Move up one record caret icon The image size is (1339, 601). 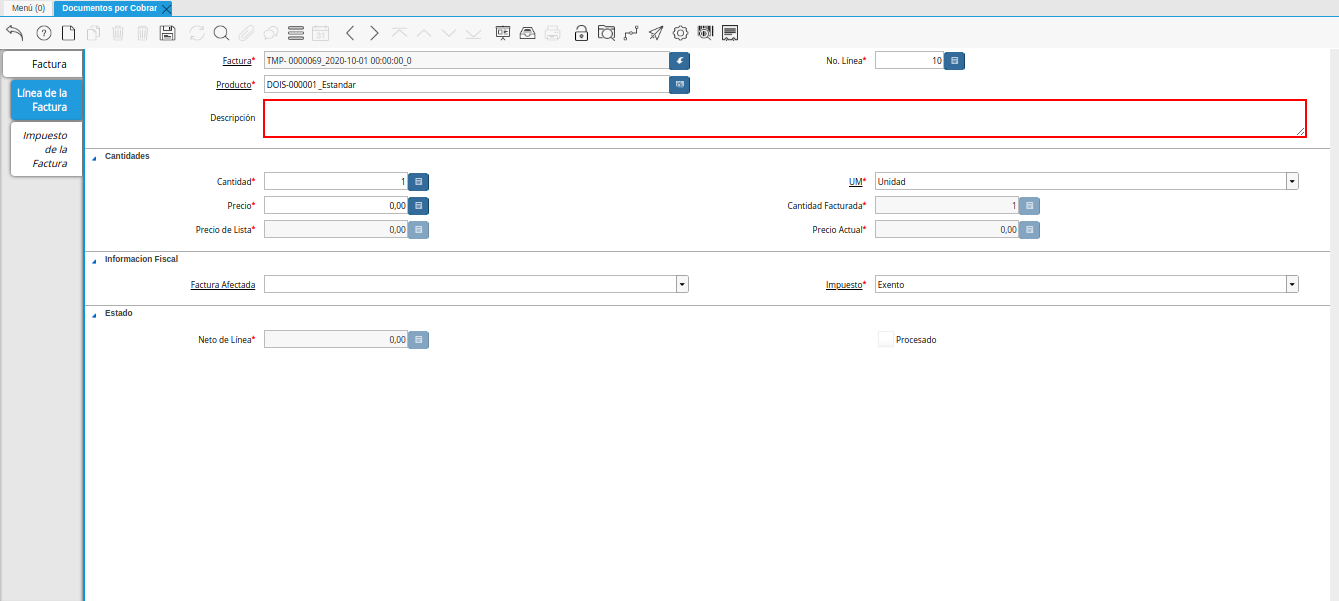424,33
